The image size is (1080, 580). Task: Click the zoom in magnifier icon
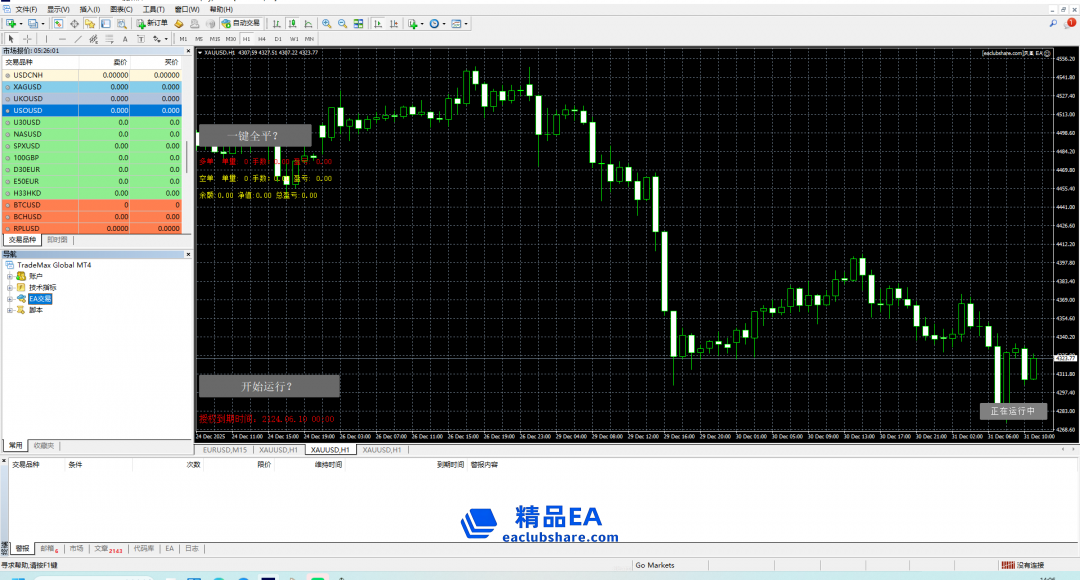(326, 23)
